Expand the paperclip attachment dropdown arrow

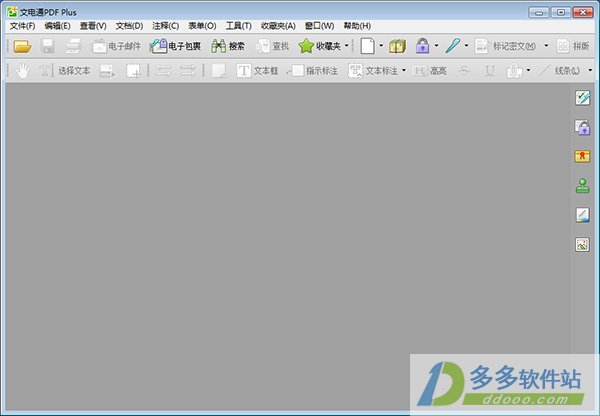pos(528,70)
